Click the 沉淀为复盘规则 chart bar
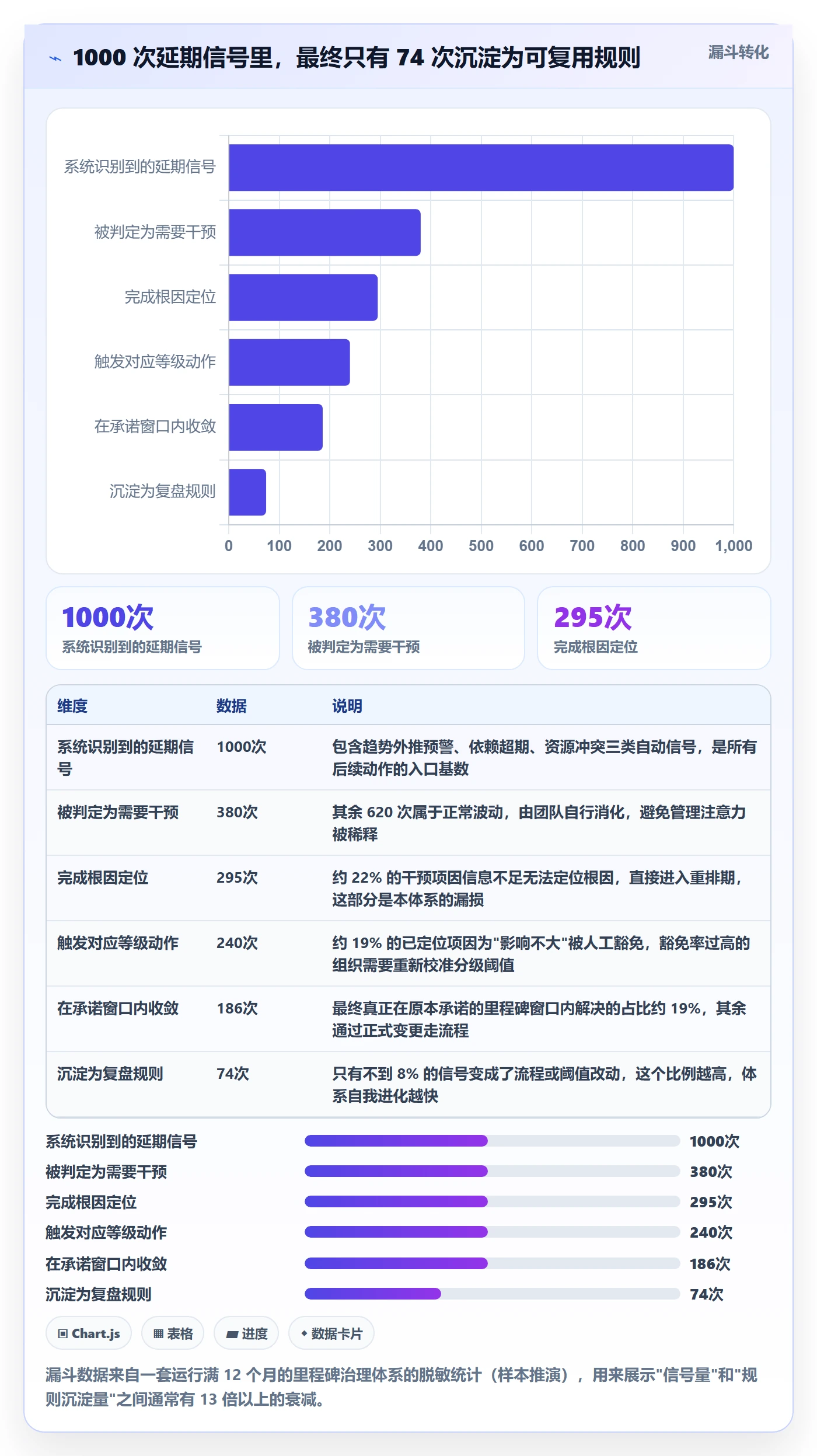 (247, 492)
